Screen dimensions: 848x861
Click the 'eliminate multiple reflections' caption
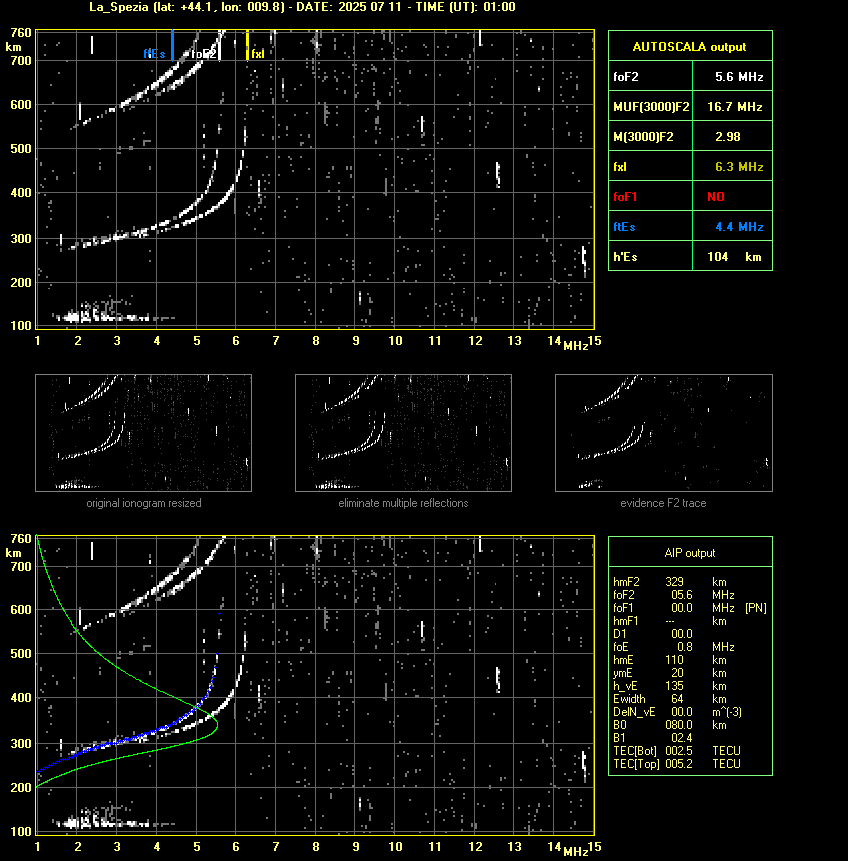[x=403, y=503]
